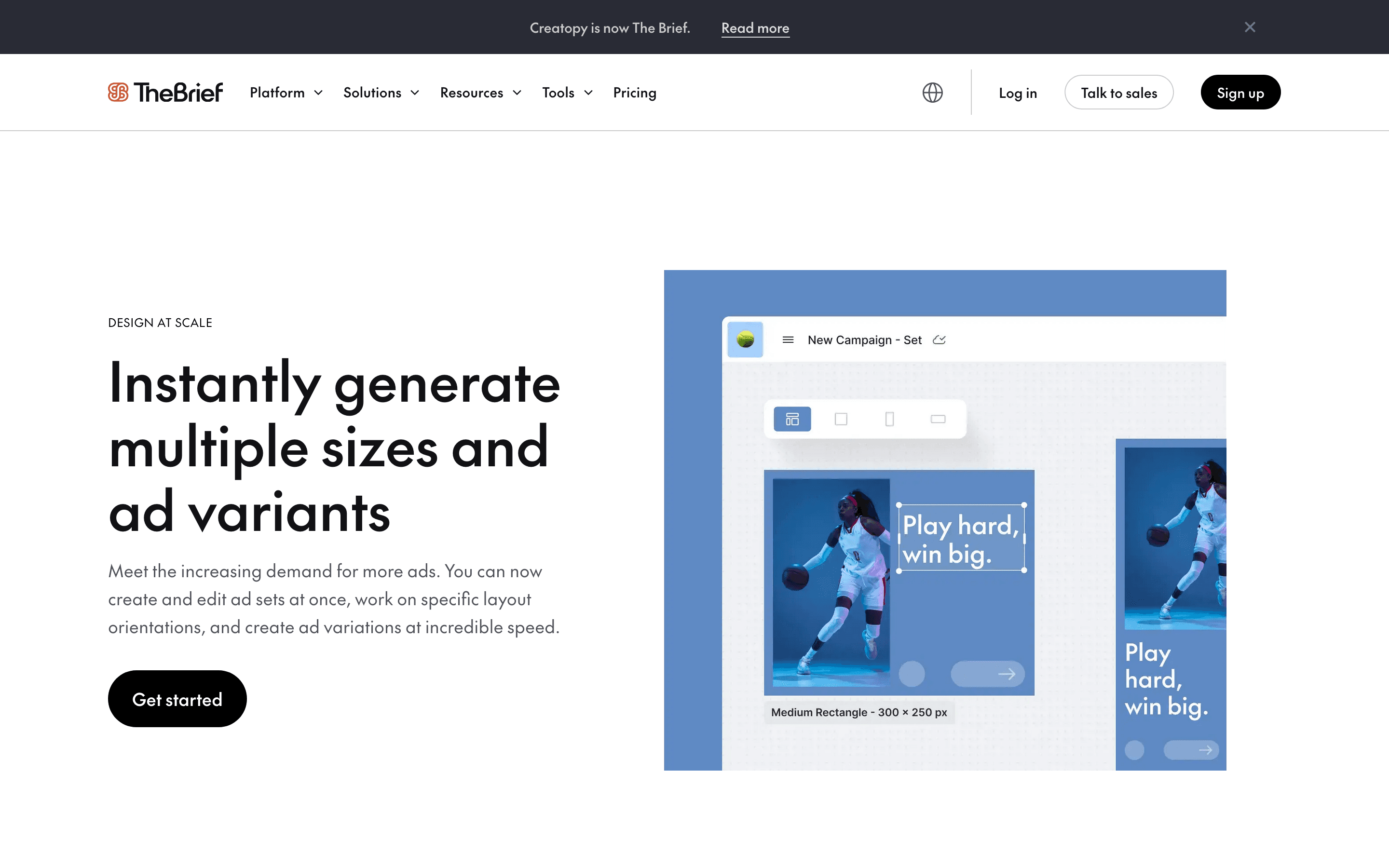The image size is (1389, 868).
Task: Expand the Resources menu
Action: 481,93
